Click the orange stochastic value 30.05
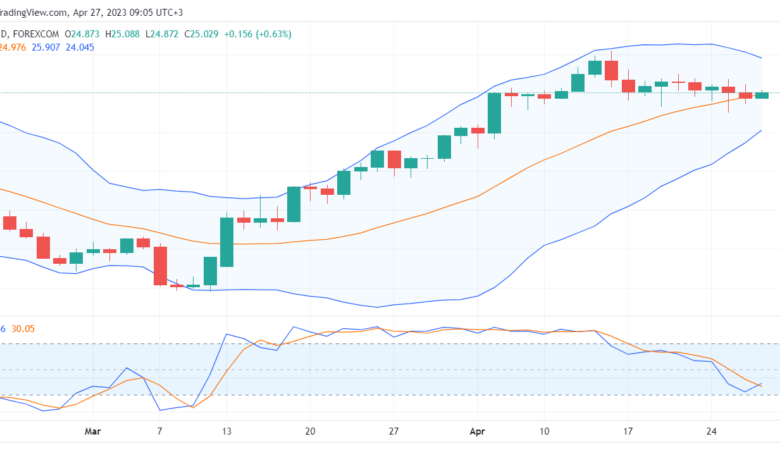 tap(23, 329)
